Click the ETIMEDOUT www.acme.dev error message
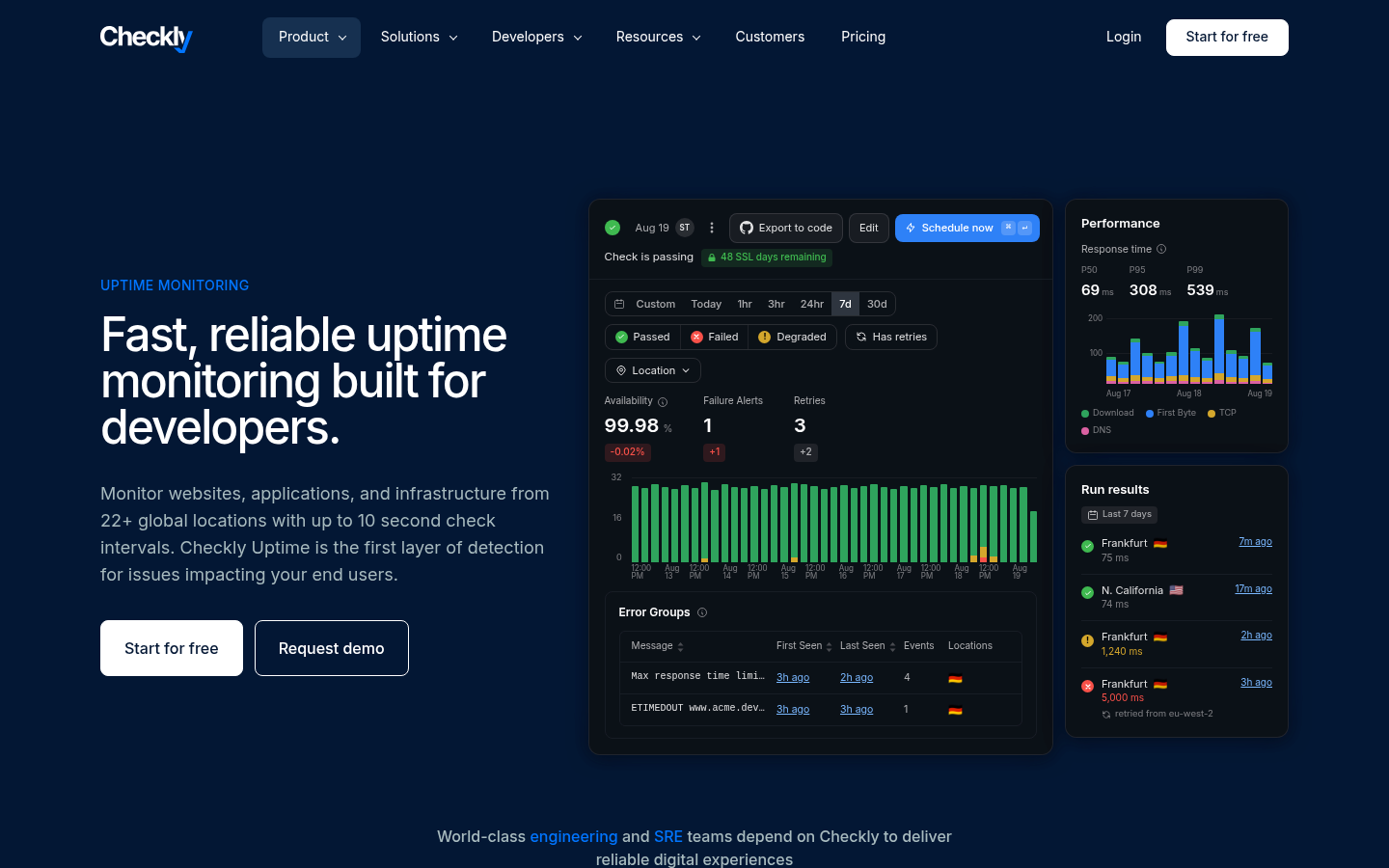This screenshot has width=1389, height=868. (697, 708)
